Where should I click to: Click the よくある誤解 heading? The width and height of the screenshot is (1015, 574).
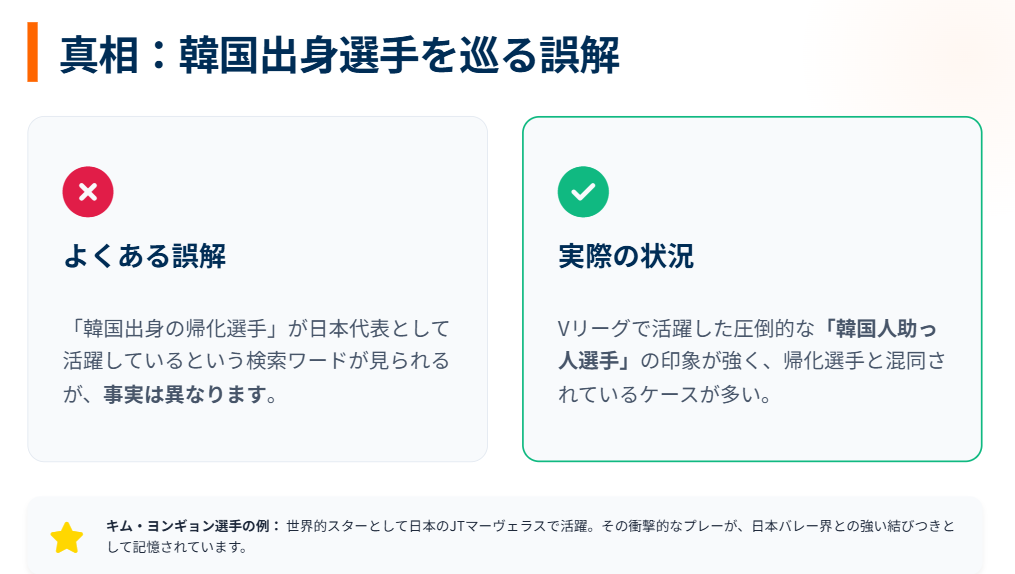point(144,256)
